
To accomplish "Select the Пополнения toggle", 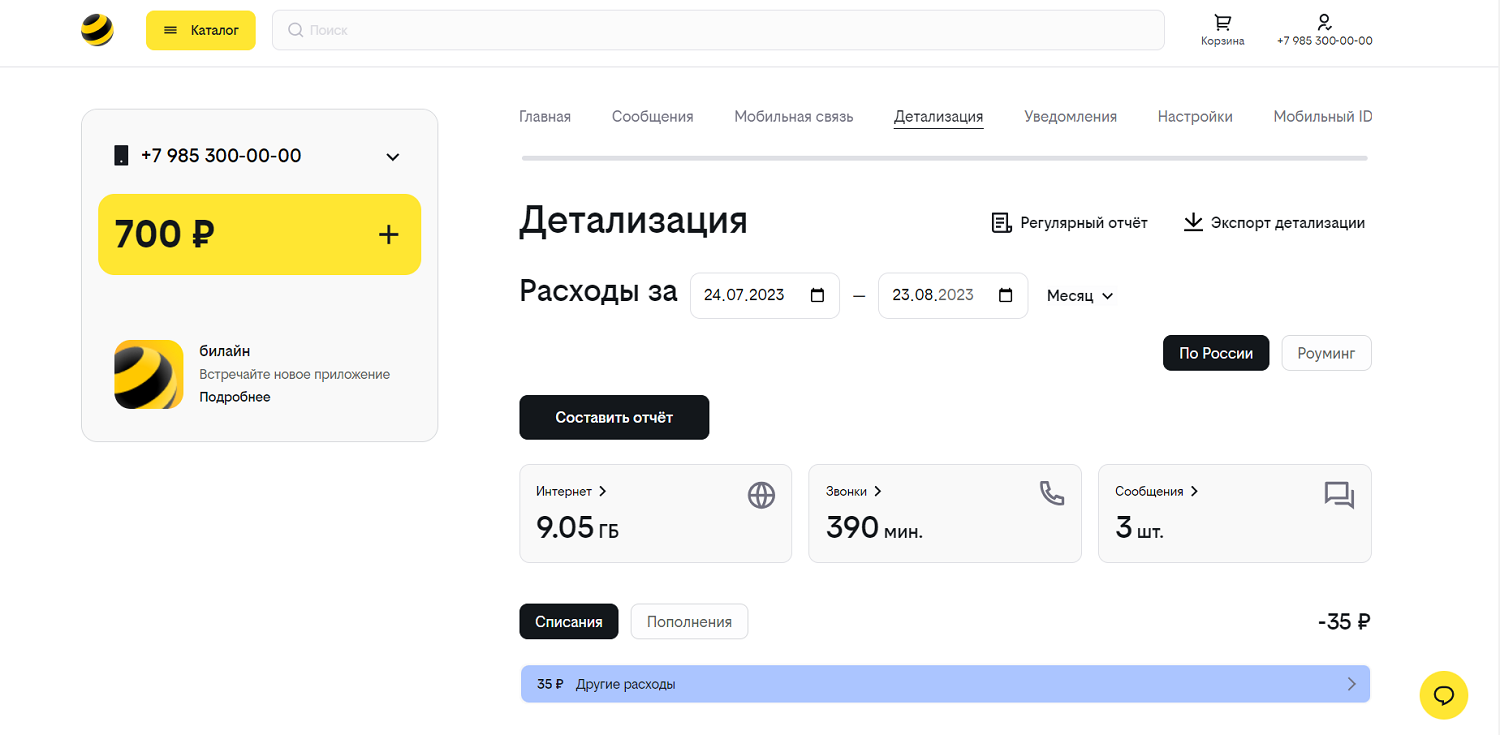I will (x=689, y=622).
